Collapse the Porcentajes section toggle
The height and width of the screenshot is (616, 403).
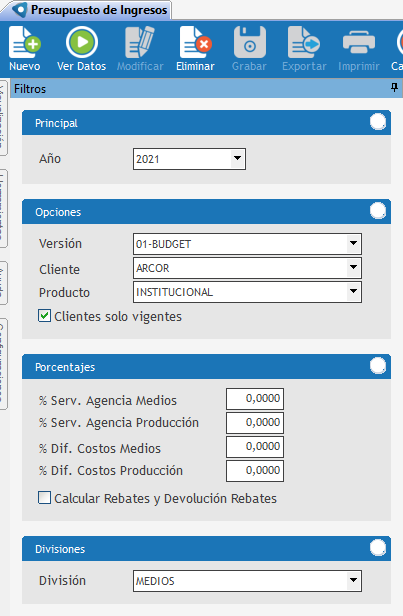click(378, 366)
